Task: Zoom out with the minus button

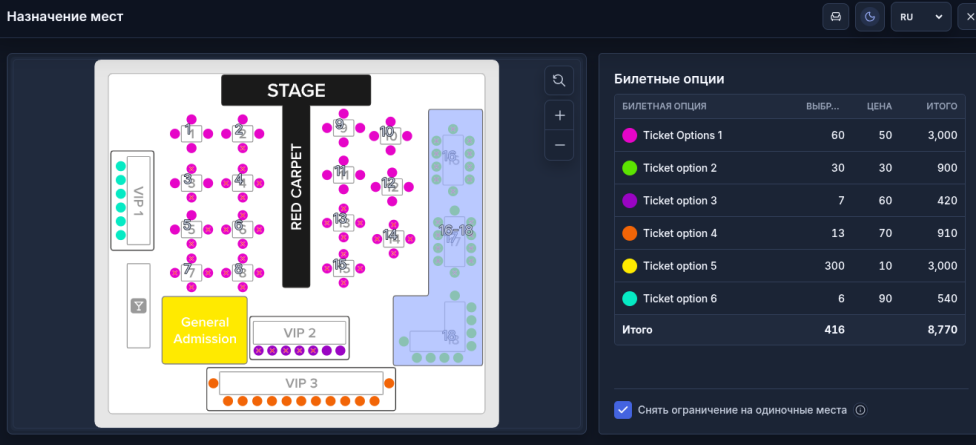Action: [x=559, y=145]
